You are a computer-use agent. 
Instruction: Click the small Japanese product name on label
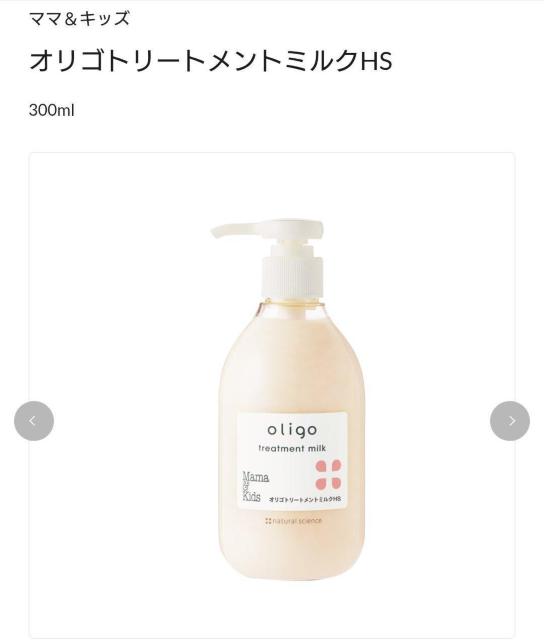point(305,499)
